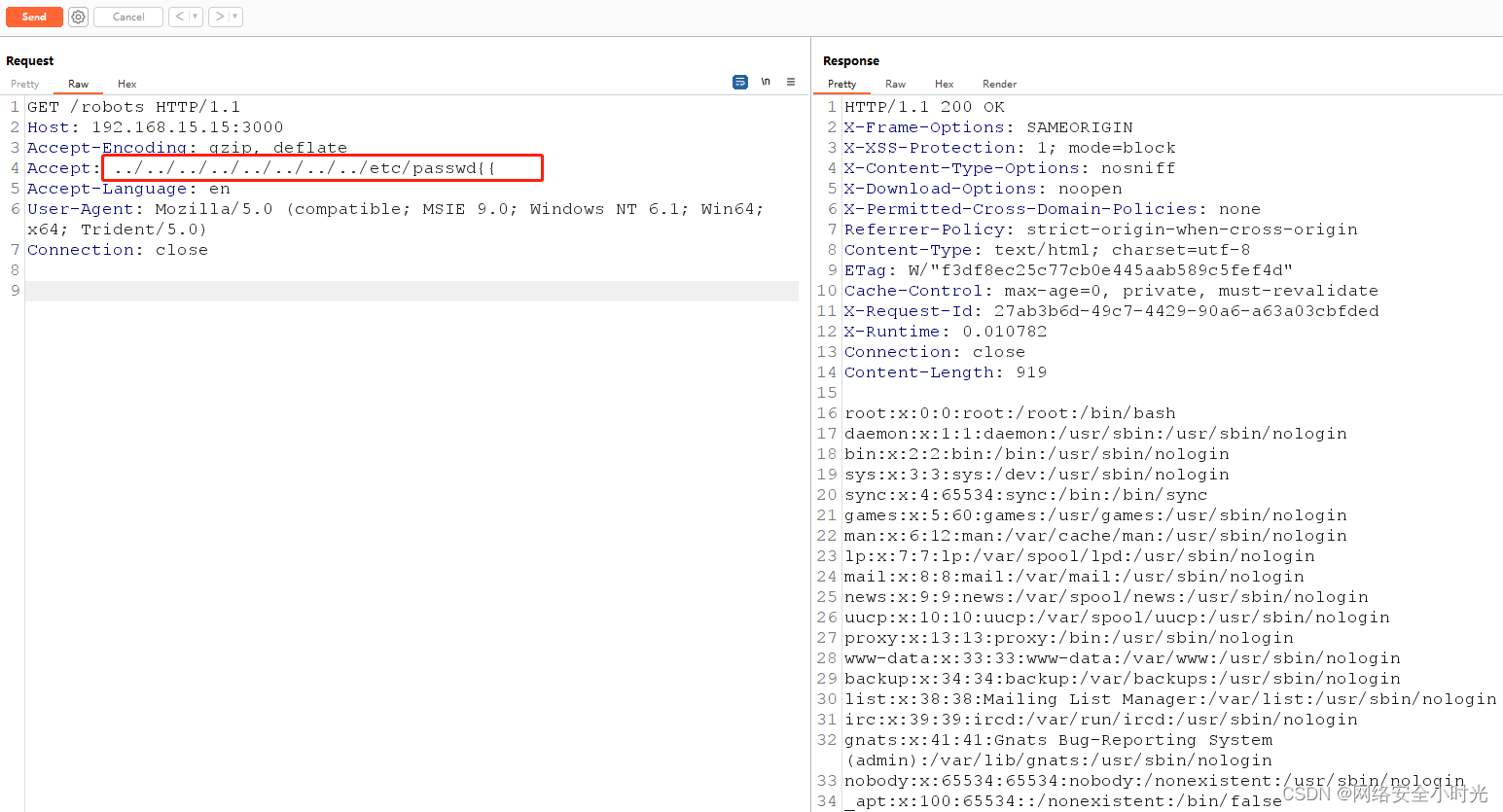Click the irc:x:39:39 passwd entry

tap(1101, 720)
